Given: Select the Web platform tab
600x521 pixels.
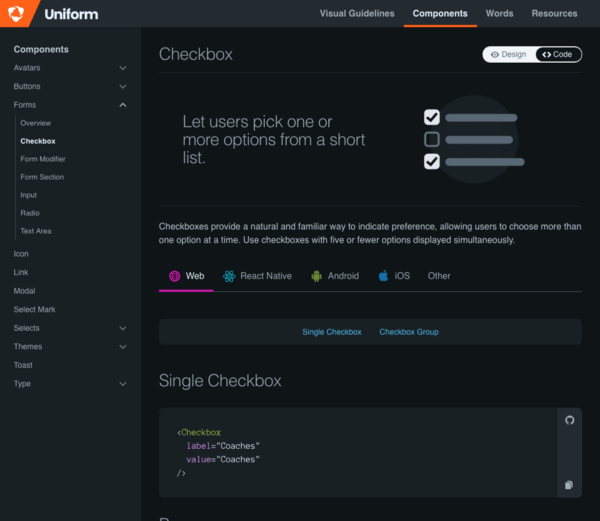Looking at the screenshot, I should [186, 276].
